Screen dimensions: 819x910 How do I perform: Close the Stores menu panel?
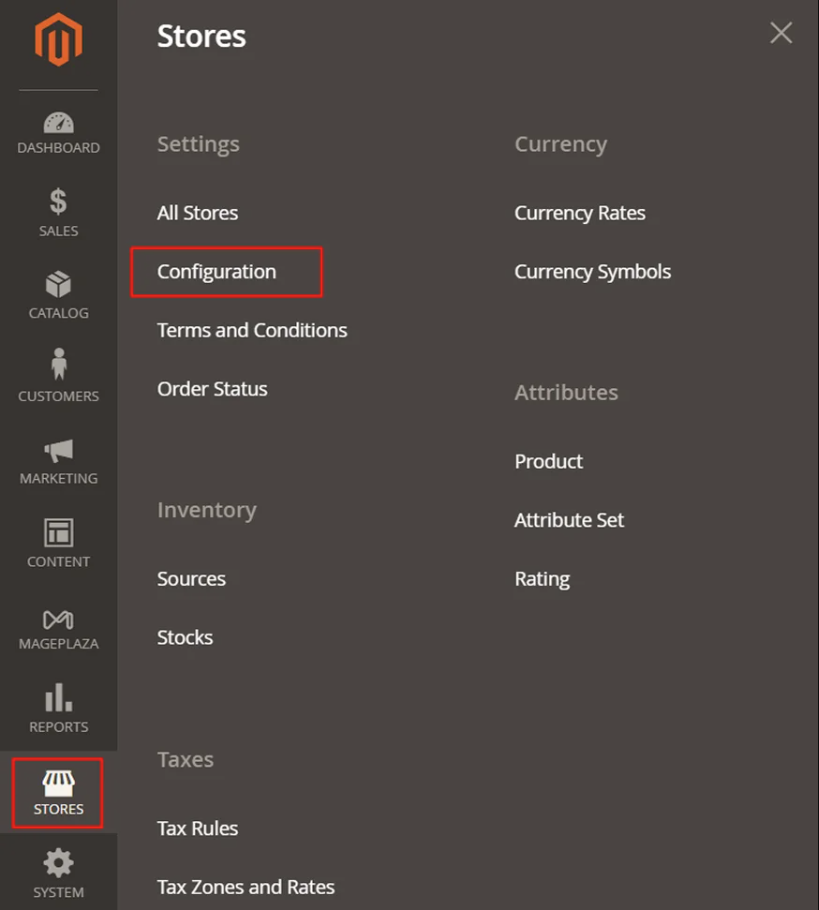(x=781, y=32)
